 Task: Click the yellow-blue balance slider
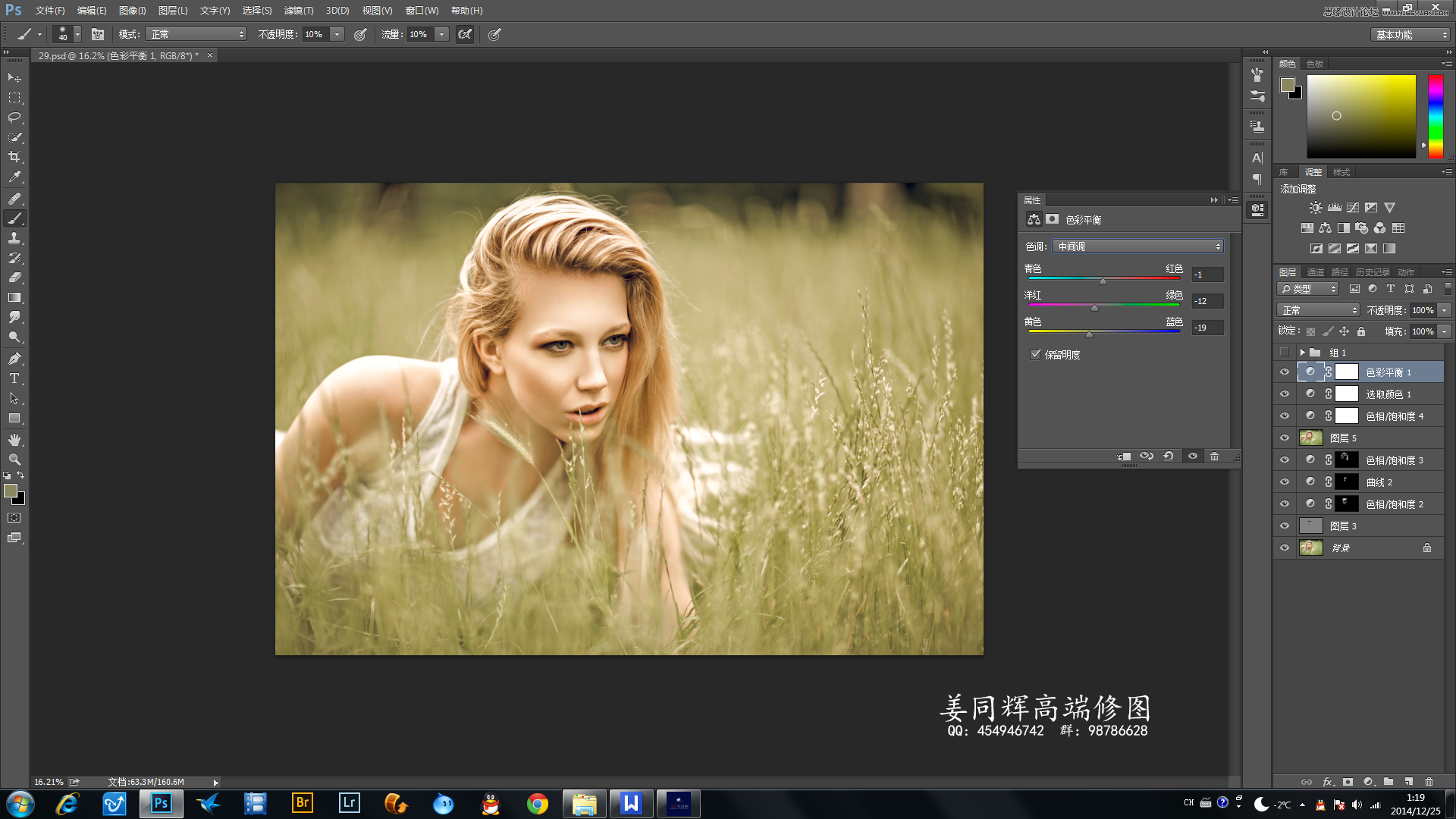click(x=1090, y=334)
